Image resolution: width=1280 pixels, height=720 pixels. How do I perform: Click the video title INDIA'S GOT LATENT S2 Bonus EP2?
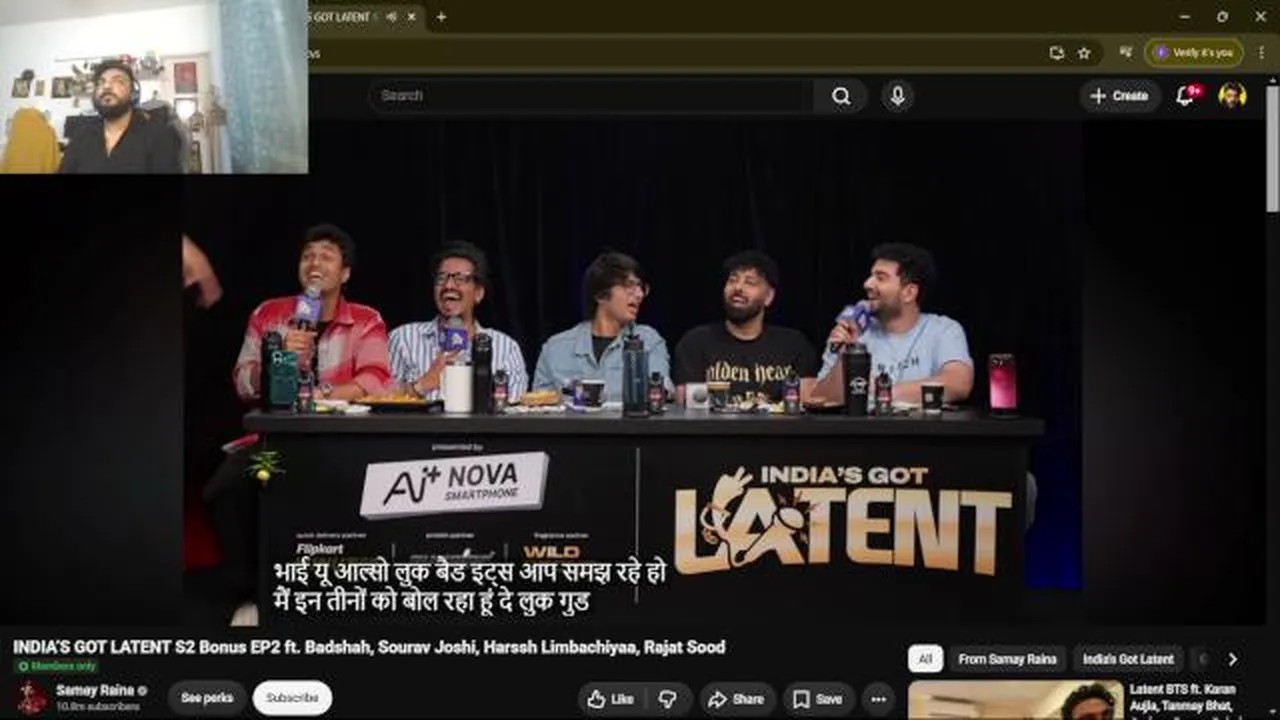369,647
